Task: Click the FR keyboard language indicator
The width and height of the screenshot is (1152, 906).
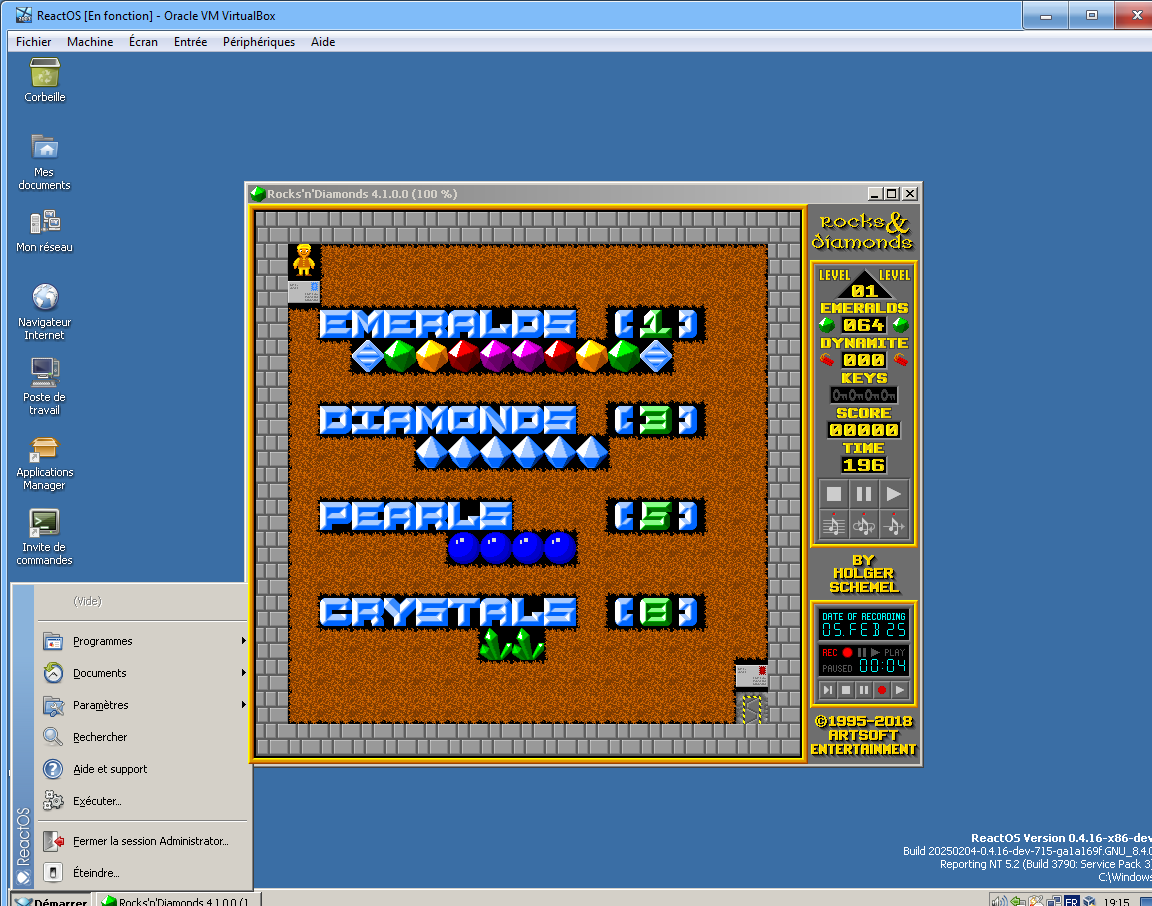Action: click(1071, 901)
